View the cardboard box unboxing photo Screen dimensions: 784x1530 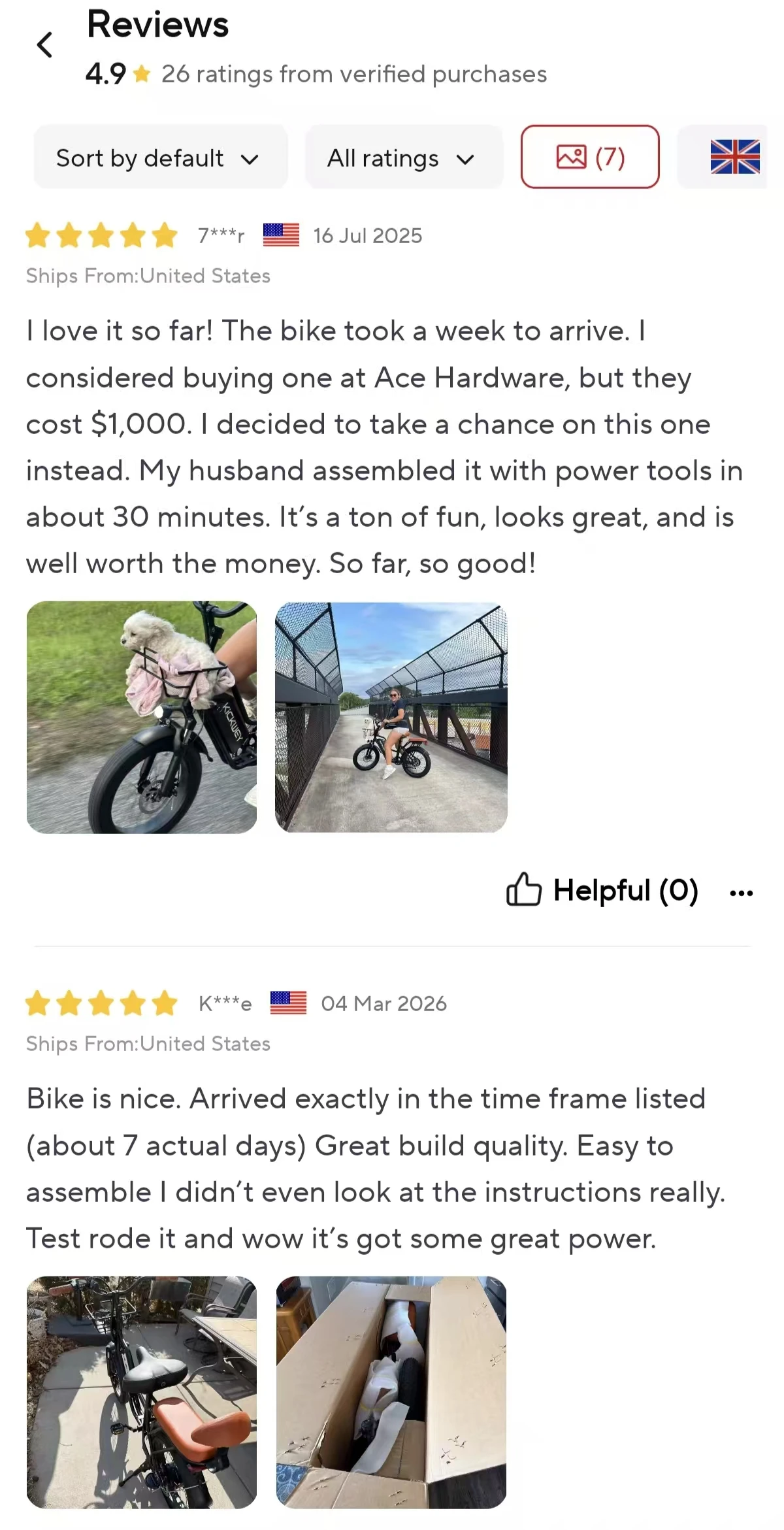tap(391, 1392)
